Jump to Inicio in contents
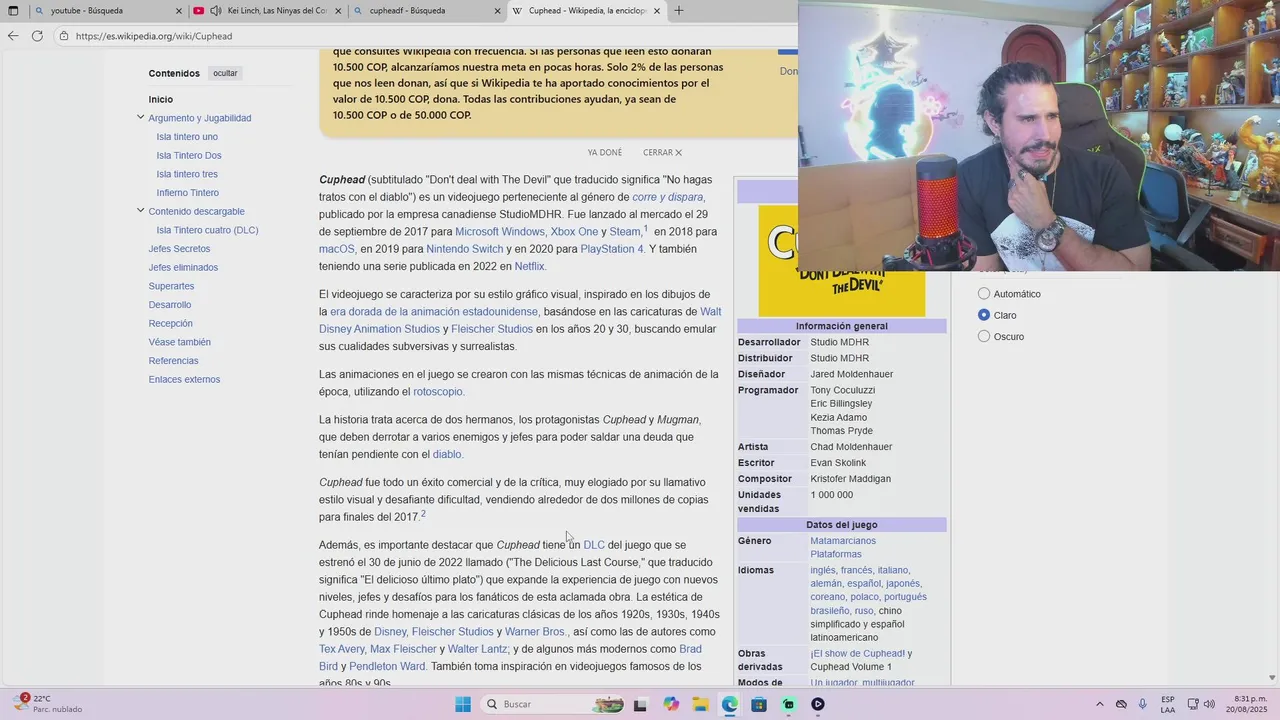The image size is (1280, 720). 161,99
